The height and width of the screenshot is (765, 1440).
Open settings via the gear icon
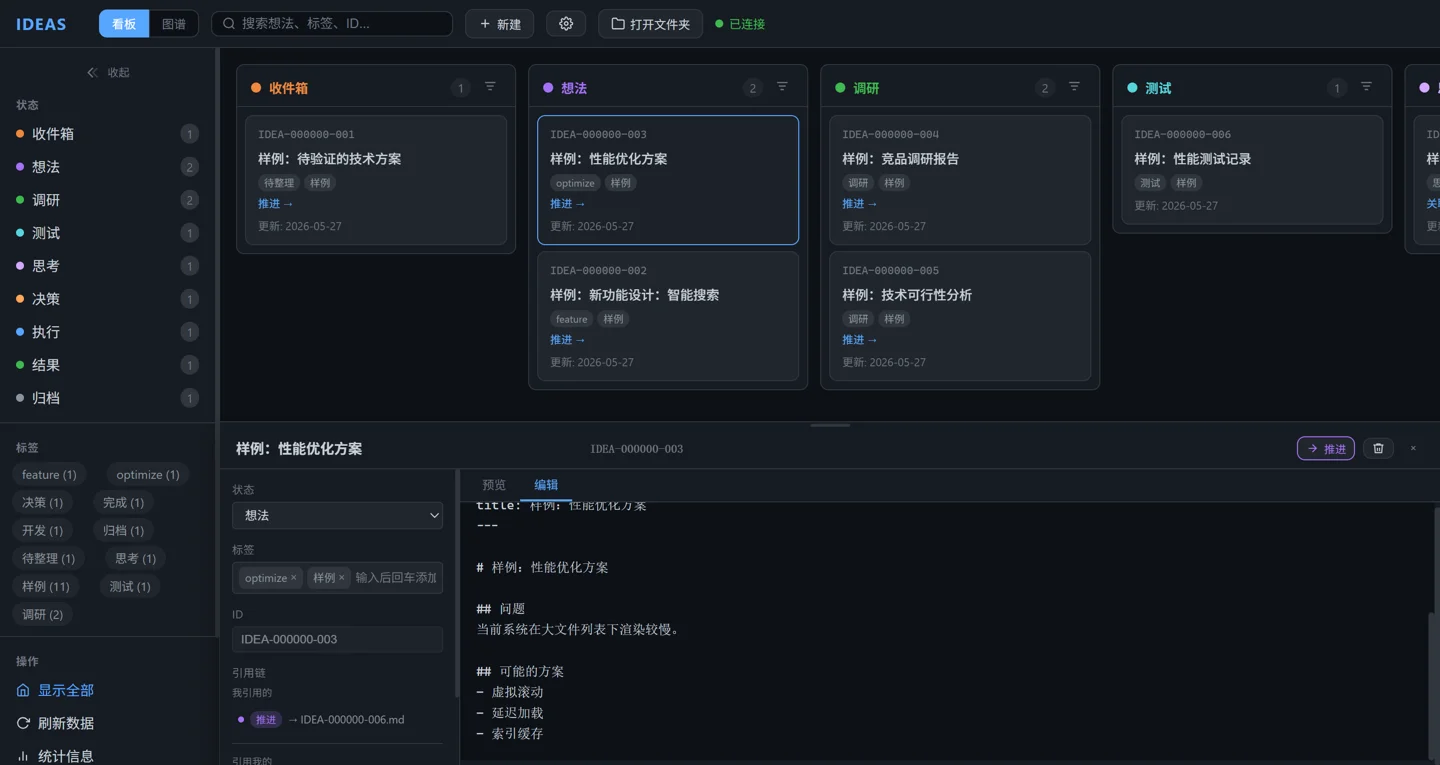[x=566, y=24]
